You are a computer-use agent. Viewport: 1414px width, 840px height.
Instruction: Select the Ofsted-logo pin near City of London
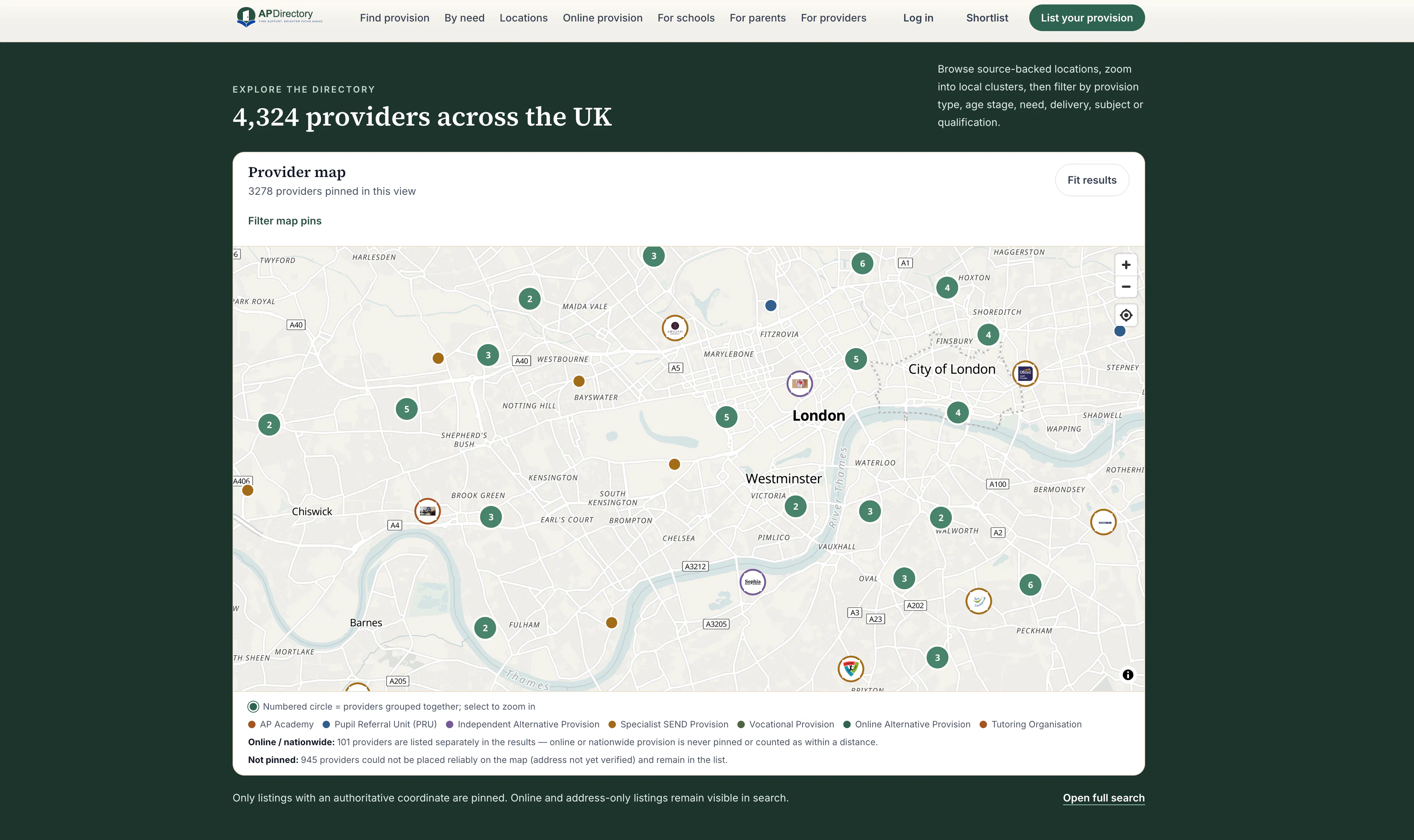click(1025, 374)
